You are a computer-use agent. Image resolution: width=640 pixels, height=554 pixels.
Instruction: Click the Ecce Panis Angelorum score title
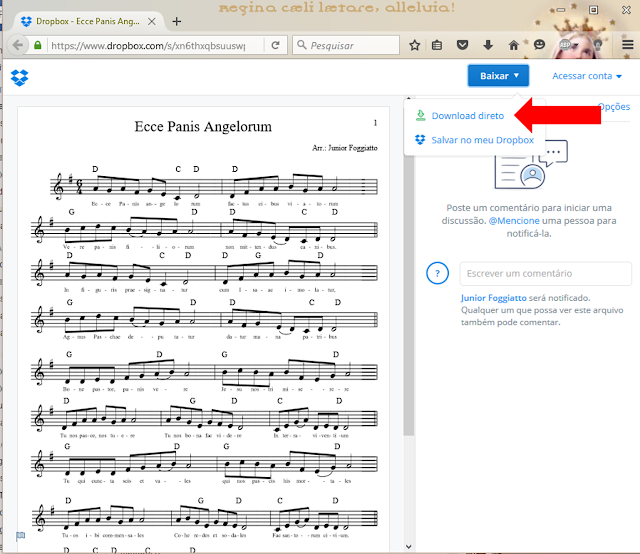click(203, 127)
